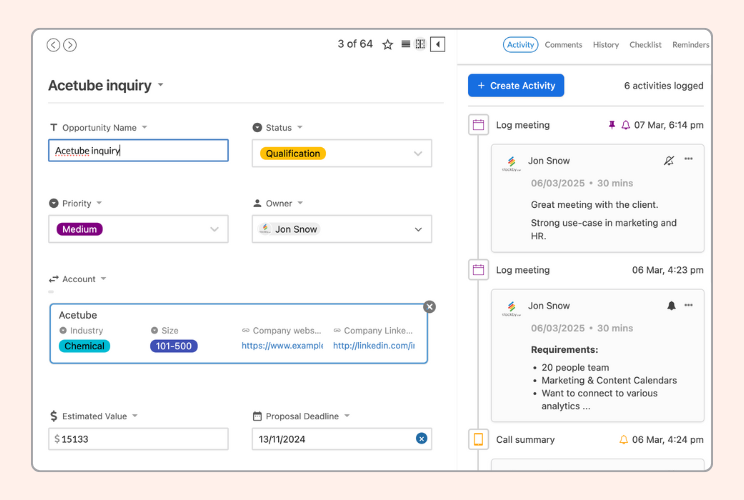744x500 pixels.
Task: Collapse side panel with triangle icon
Action: [x=437, y=45]
